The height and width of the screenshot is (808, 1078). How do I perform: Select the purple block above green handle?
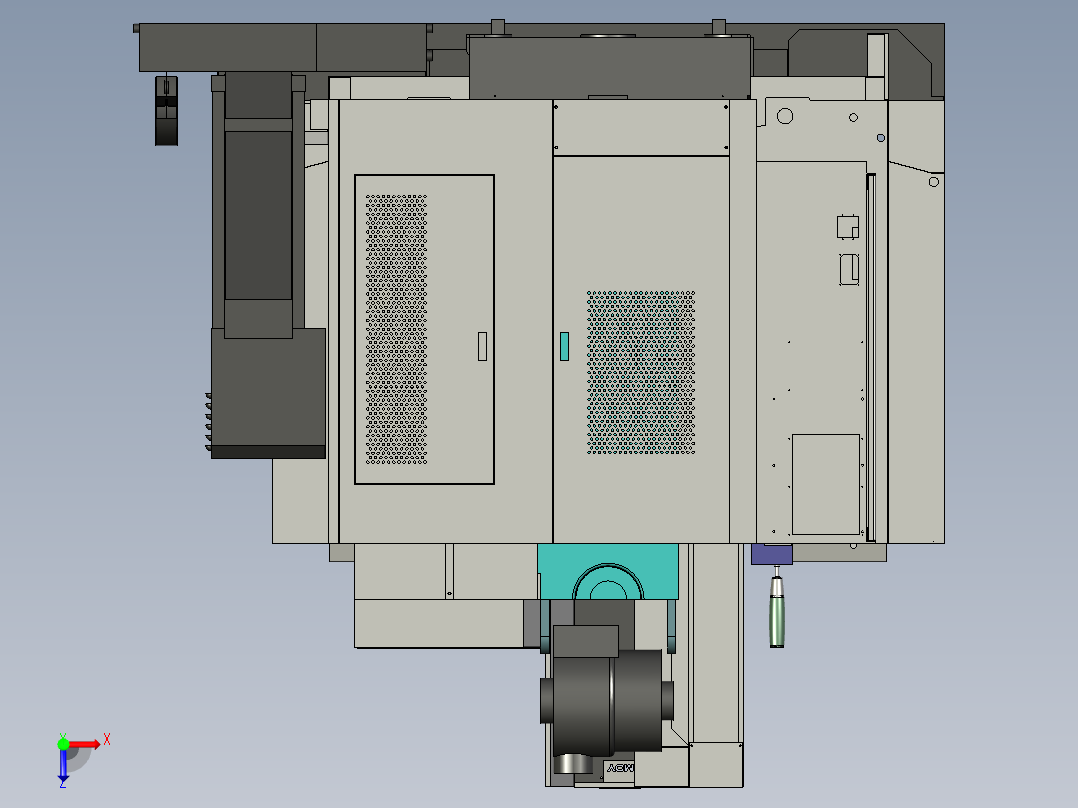click(771, 554)
